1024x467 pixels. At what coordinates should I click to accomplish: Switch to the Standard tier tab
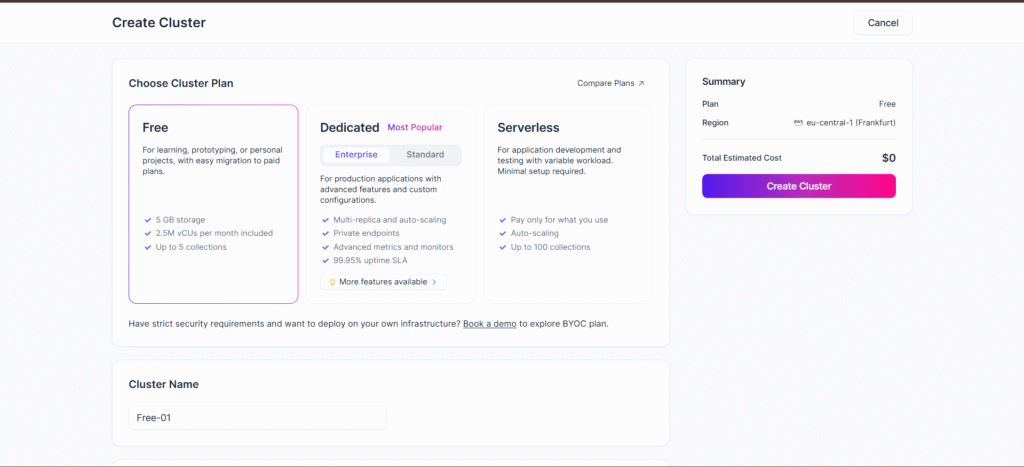425,155
